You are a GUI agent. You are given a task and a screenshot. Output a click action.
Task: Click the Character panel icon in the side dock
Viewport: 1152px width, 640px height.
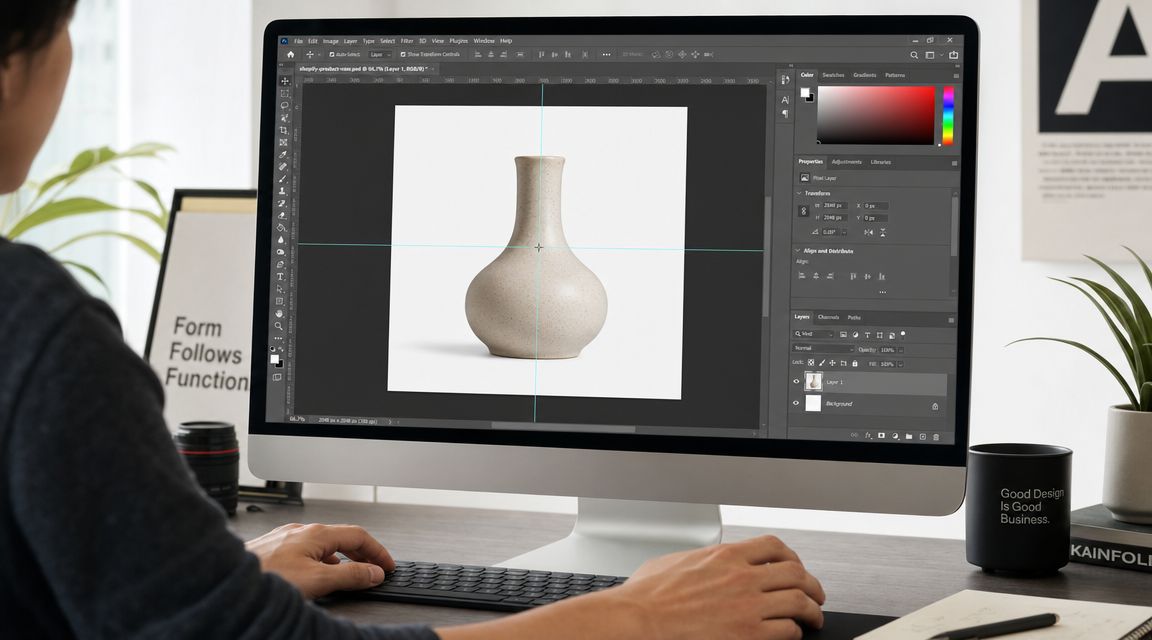tap(785, 100)
